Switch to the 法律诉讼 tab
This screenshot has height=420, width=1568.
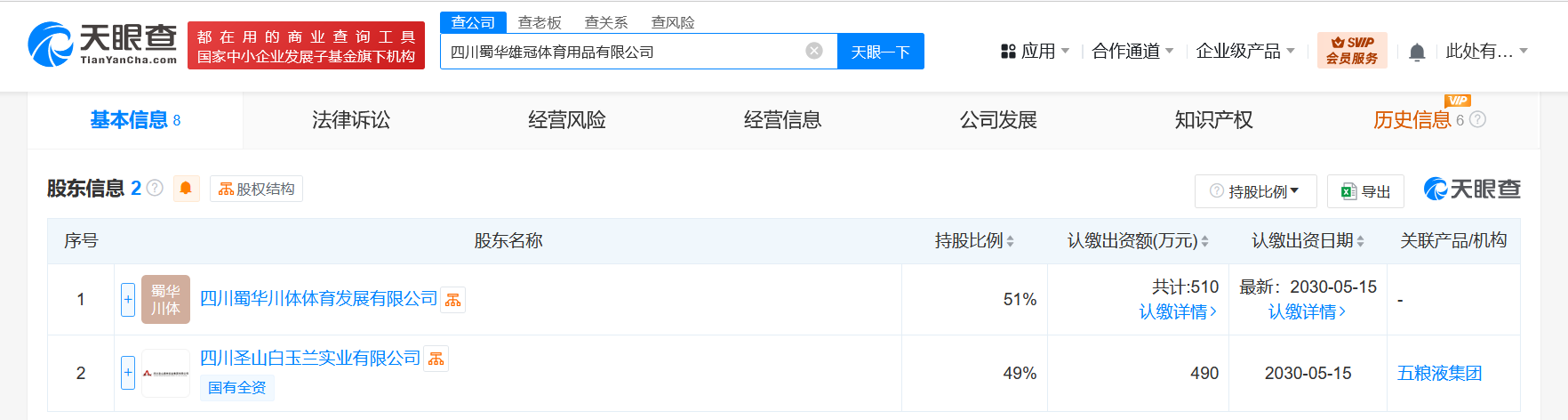(351, 120)
